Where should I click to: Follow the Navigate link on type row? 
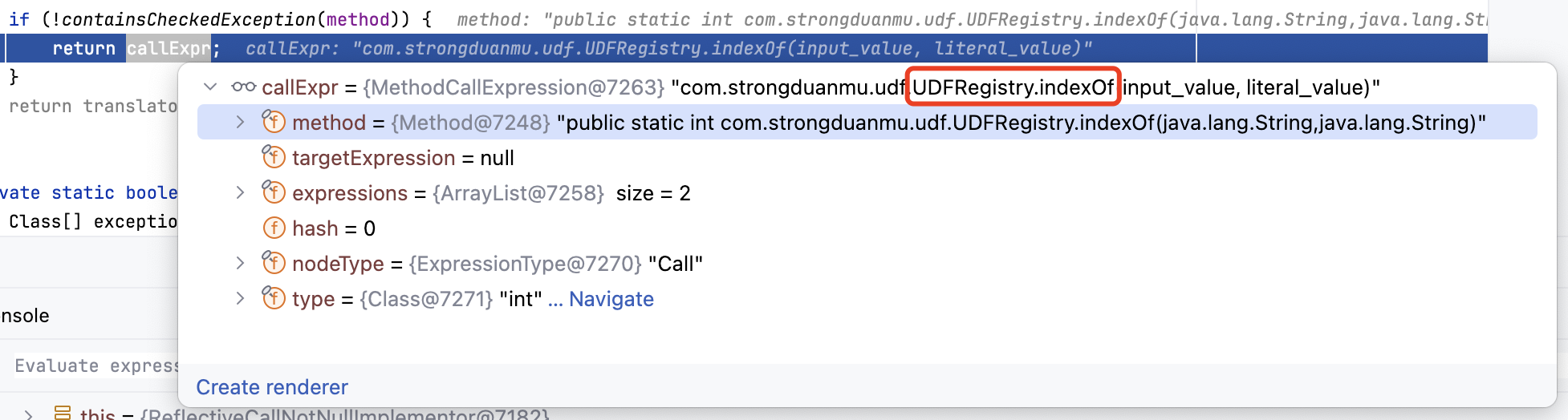611,299
